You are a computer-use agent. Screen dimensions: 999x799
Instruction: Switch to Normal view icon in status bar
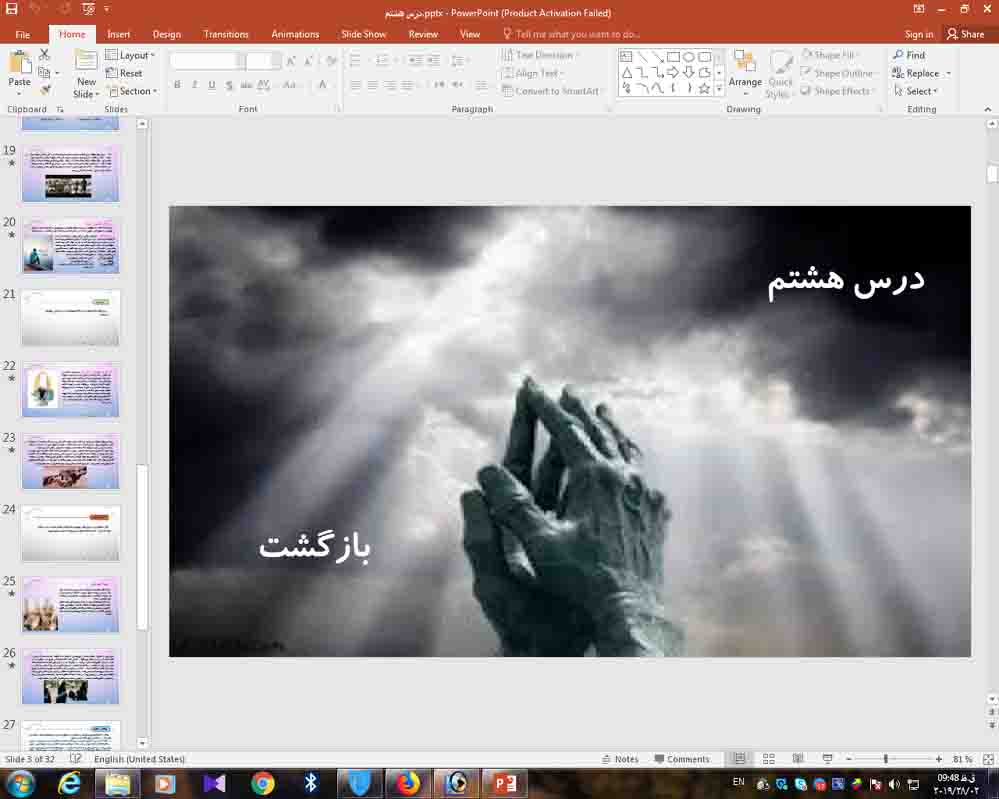[739, 759]
